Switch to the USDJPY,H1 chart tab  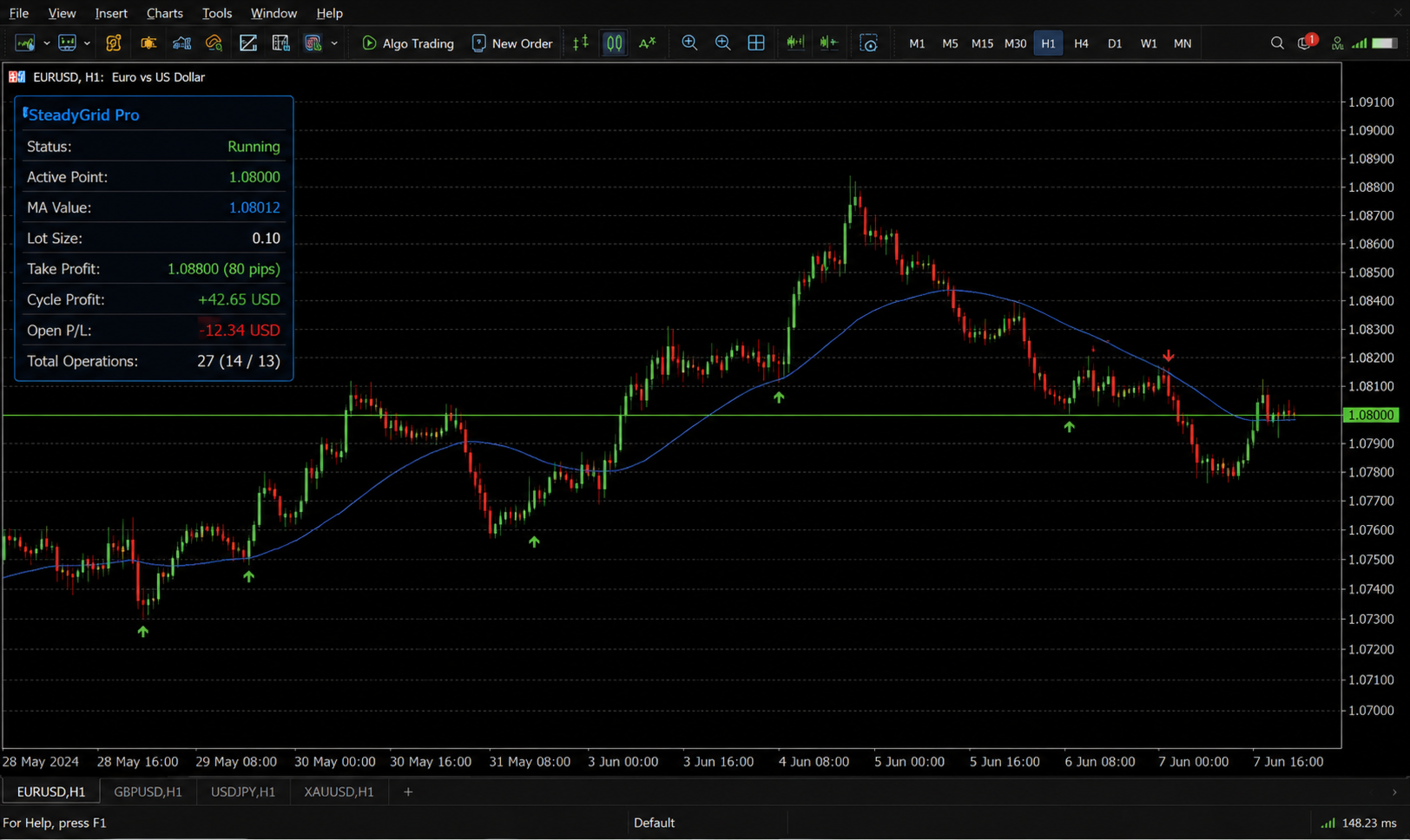coord(243,791)
